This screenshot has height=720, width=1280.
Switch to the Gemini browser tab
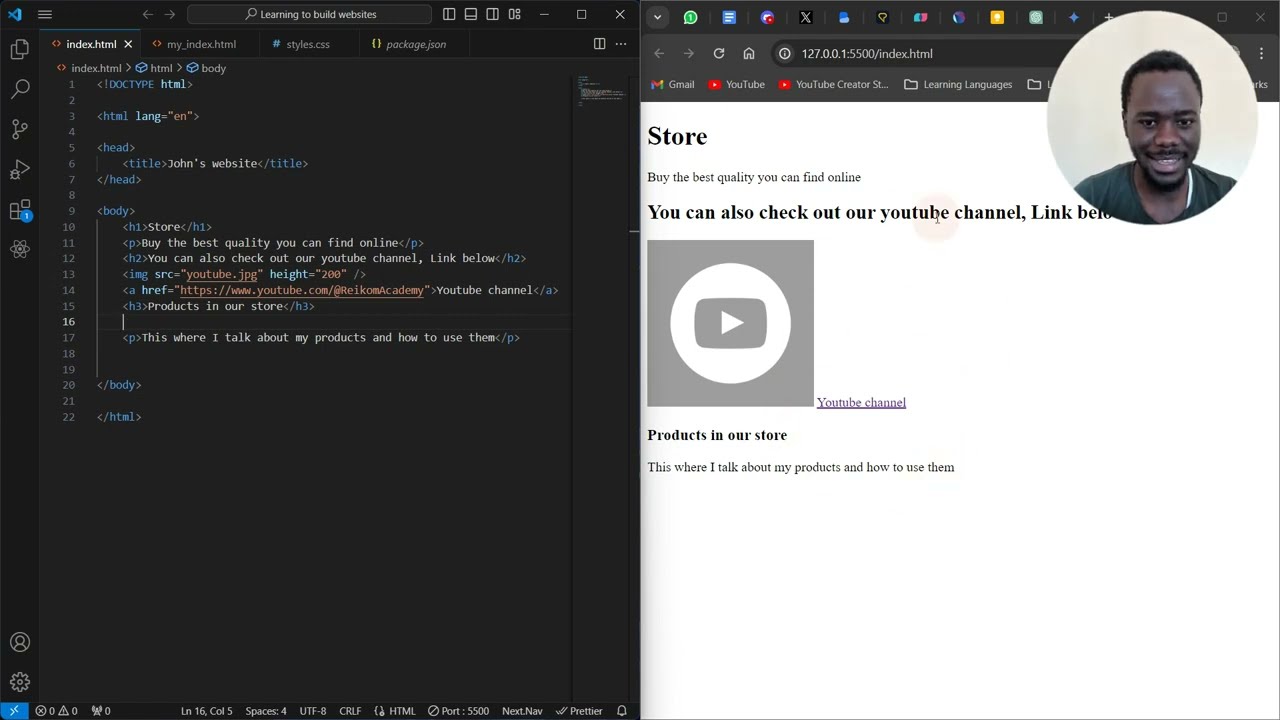pyautogui.click(x=1074, y=17)
